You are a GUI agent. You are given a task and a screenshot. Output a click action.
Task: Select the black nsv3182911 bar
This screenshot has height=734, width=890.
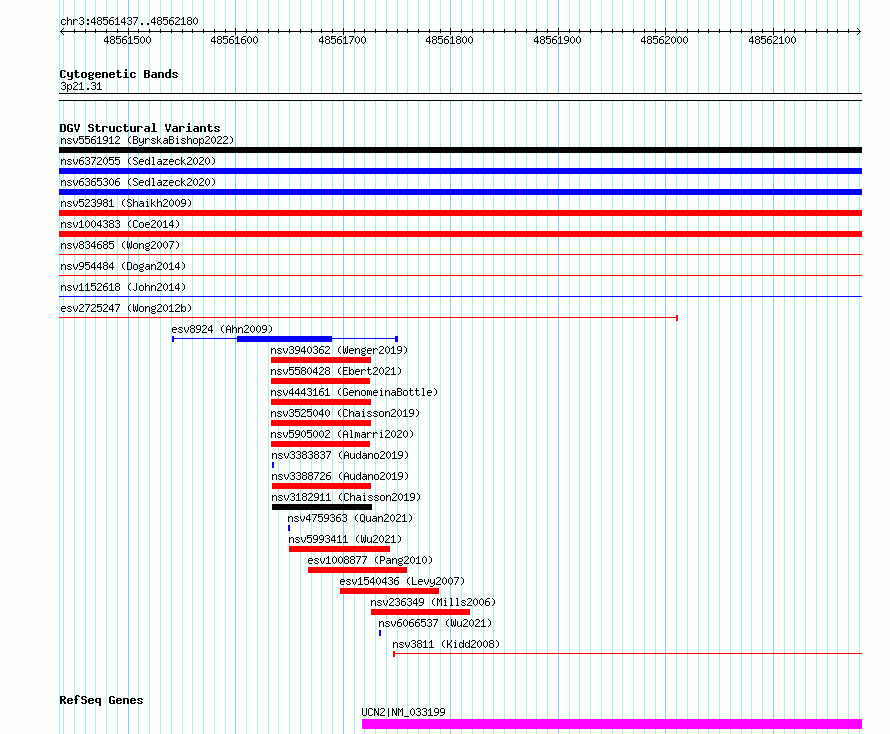click(x=322, y=507)
